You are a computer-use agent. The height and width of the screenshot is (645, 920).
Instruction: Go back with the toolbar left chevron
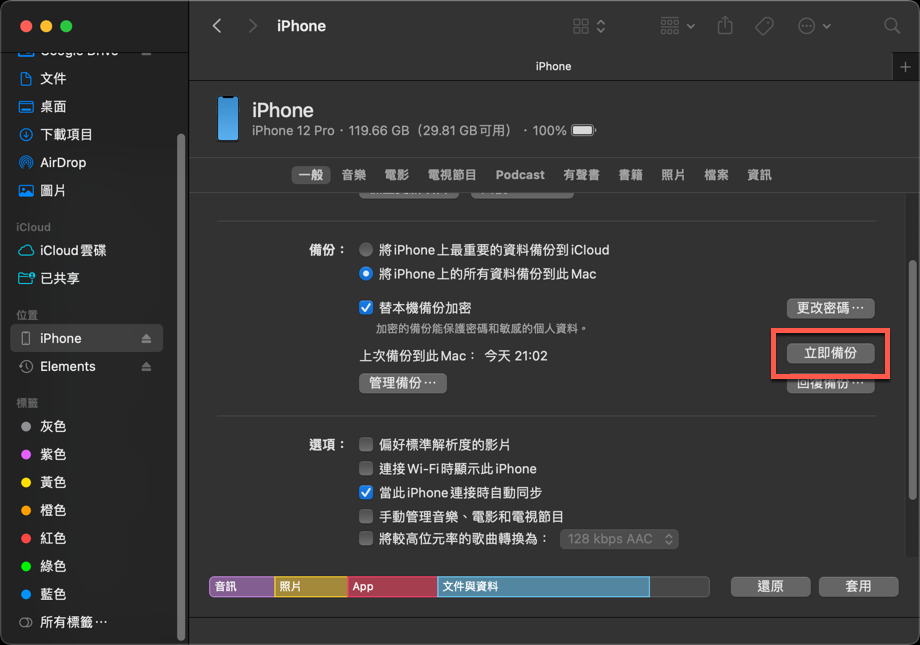[217, 26]
